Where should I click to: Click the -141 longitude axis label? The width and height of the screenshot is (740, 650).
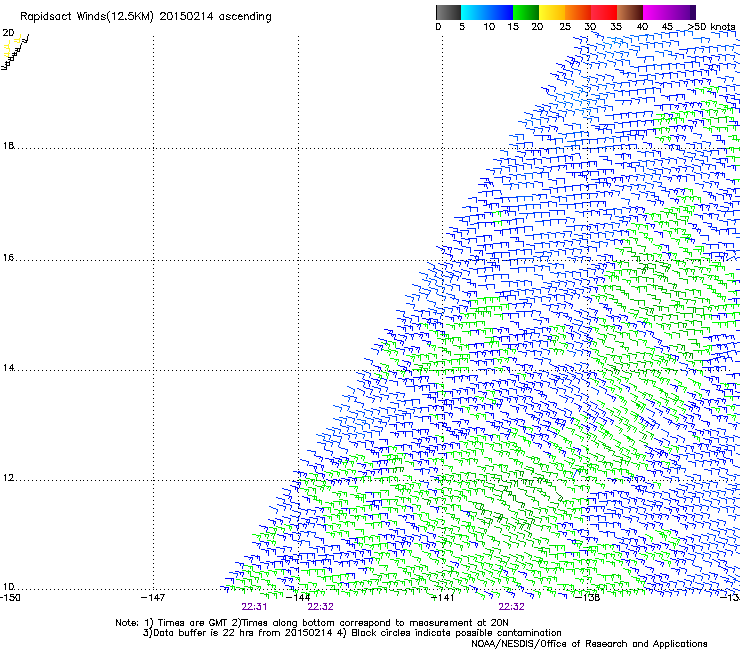pos(443,598)
